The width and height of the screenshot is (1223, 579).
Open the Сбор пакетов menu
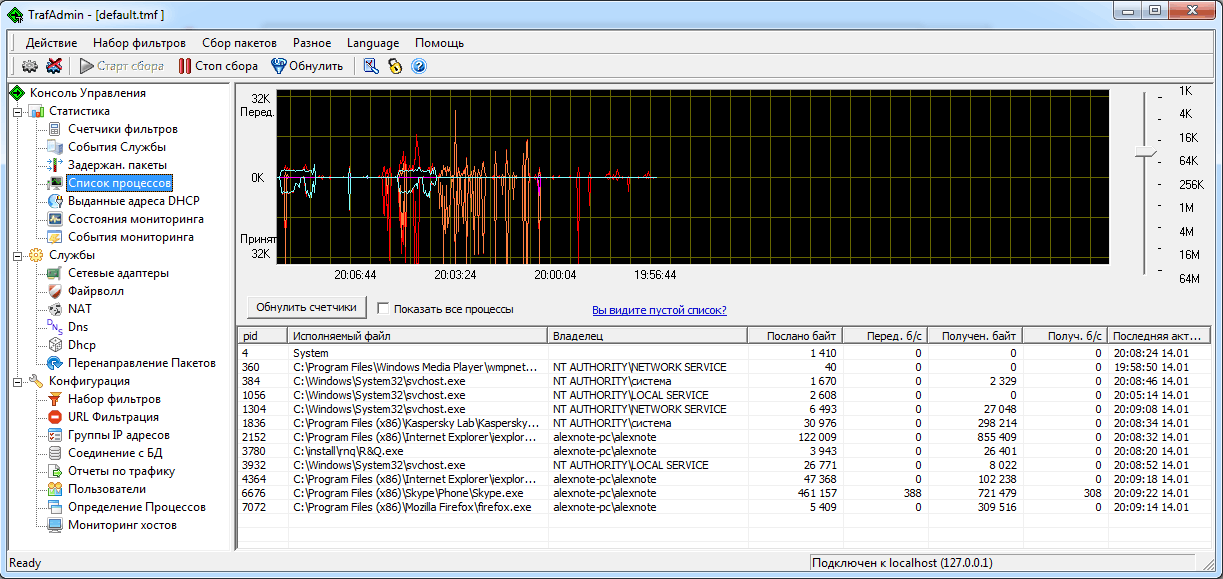pos(239,43)
